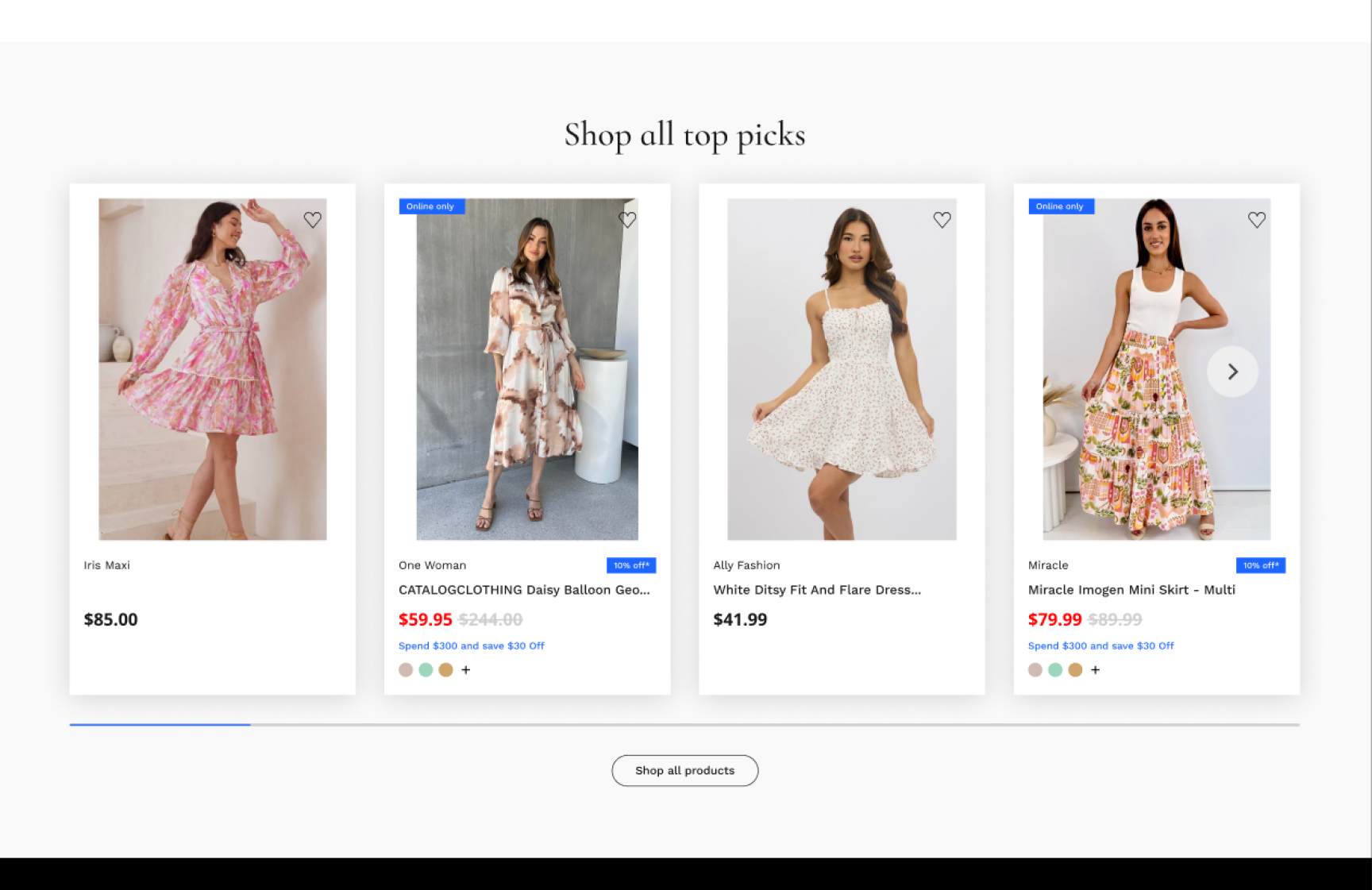Choose mint green swatch for Daisy Balloon dress
The height and width of the screenshot is (890, 1372).
[426, 670]
